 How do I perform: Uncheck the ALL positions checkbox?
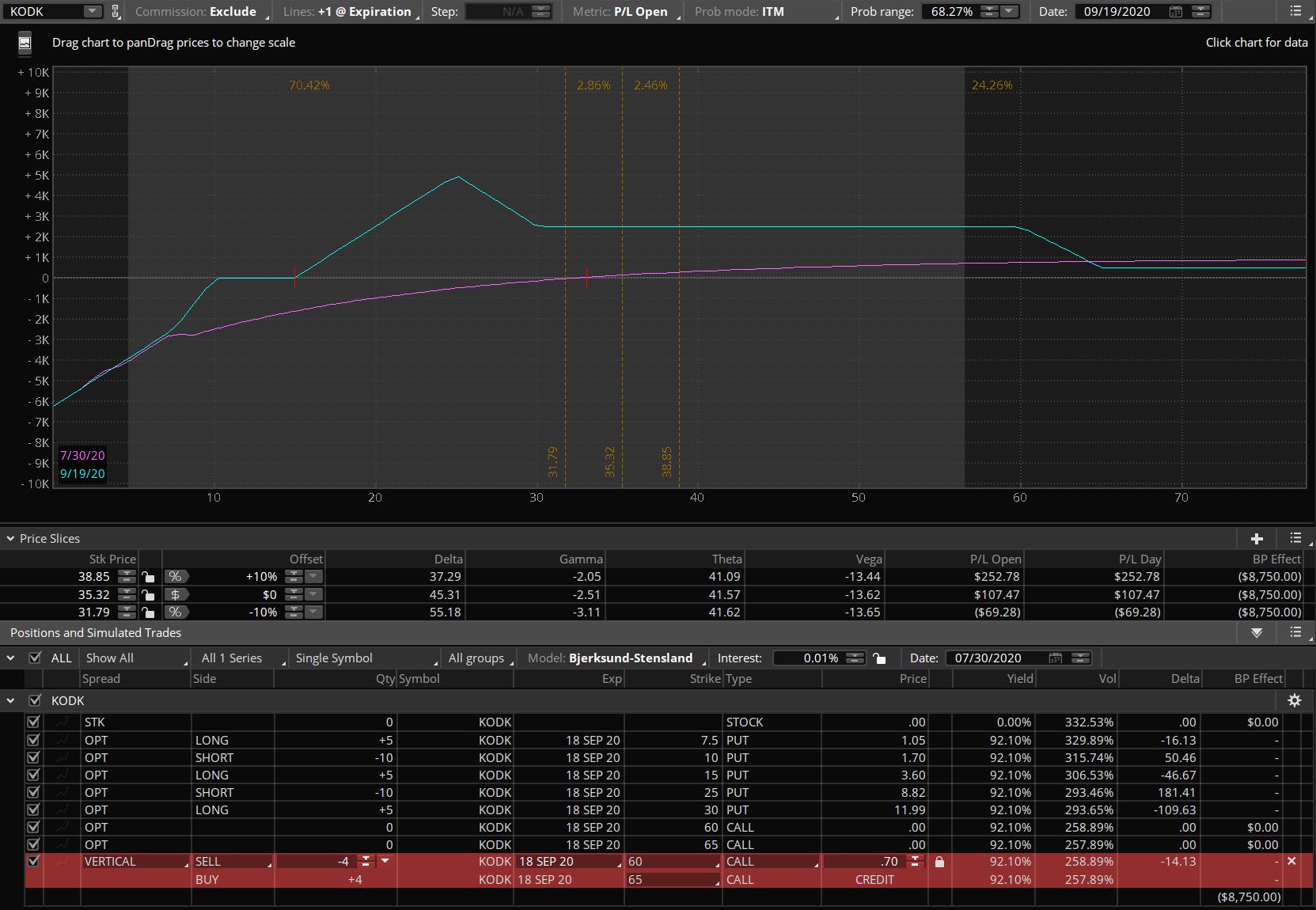35,658
